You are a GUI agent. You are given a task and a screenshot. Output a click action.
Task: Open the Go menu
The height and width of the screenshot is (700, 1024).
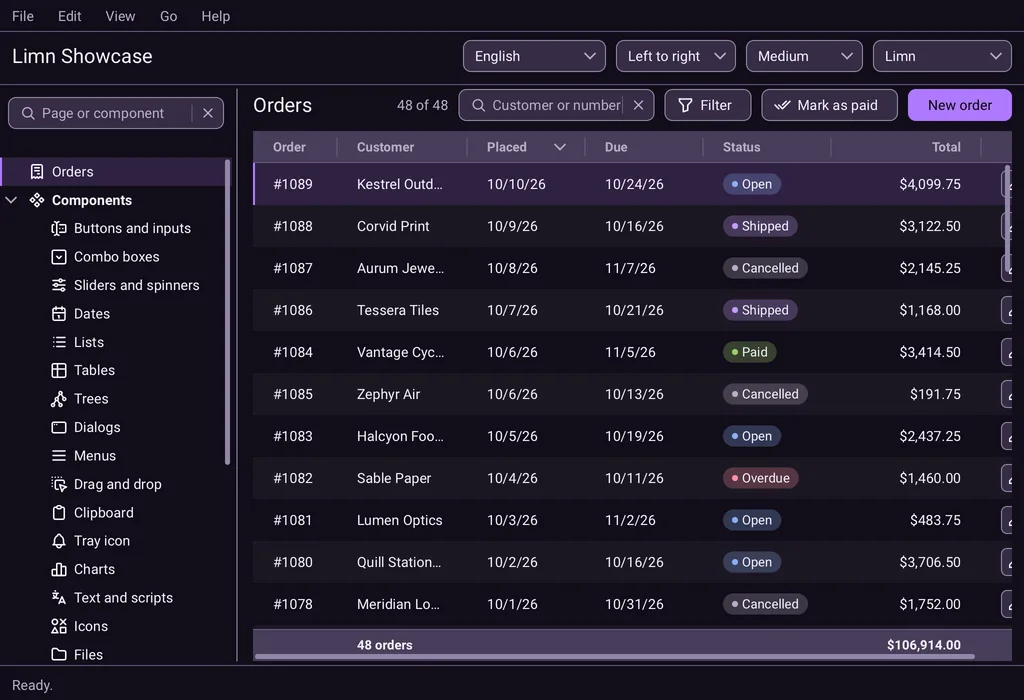pos(168,16)
